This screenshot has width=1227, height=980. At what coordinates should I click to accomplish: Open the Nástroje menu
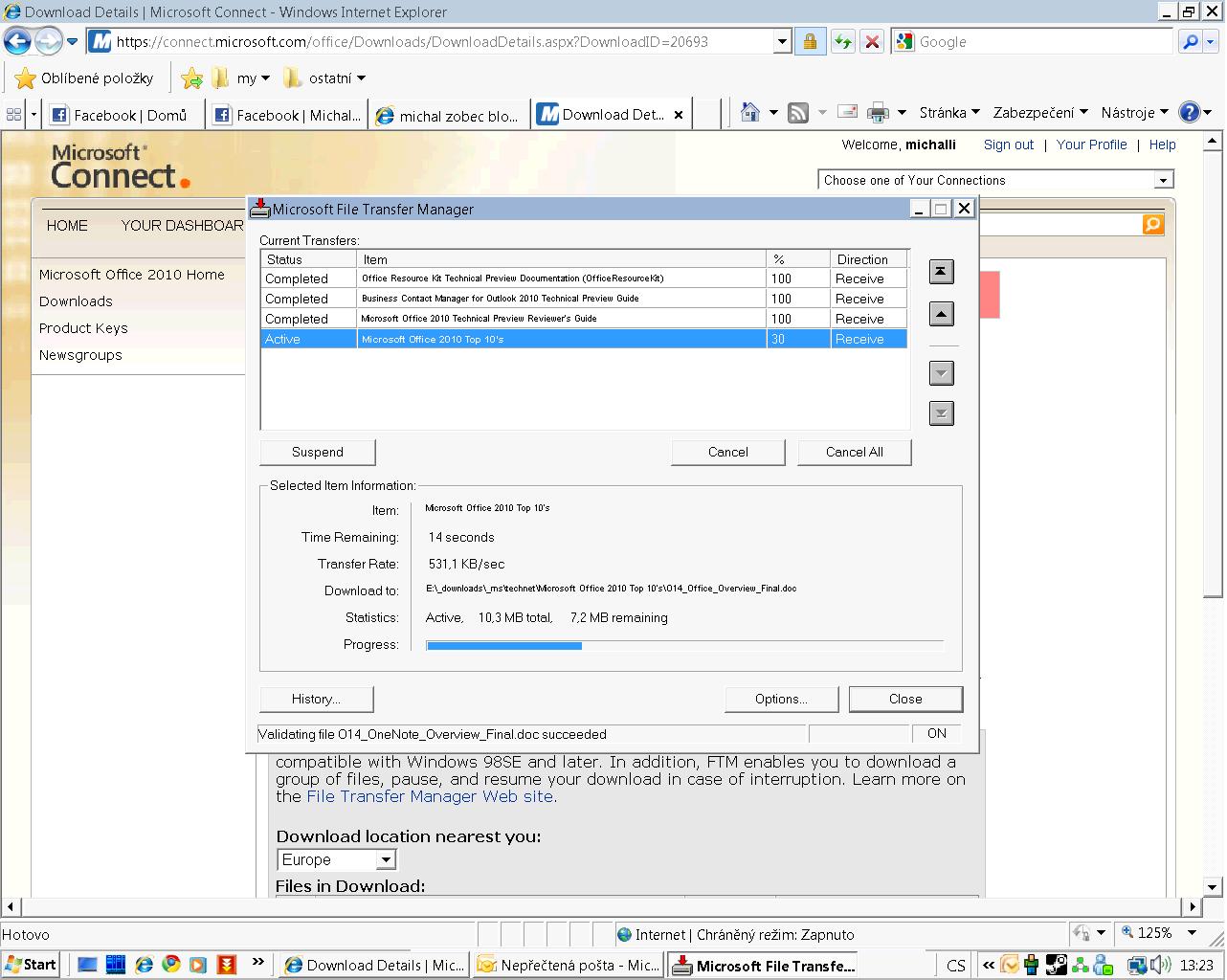[x=1134, y=112]
